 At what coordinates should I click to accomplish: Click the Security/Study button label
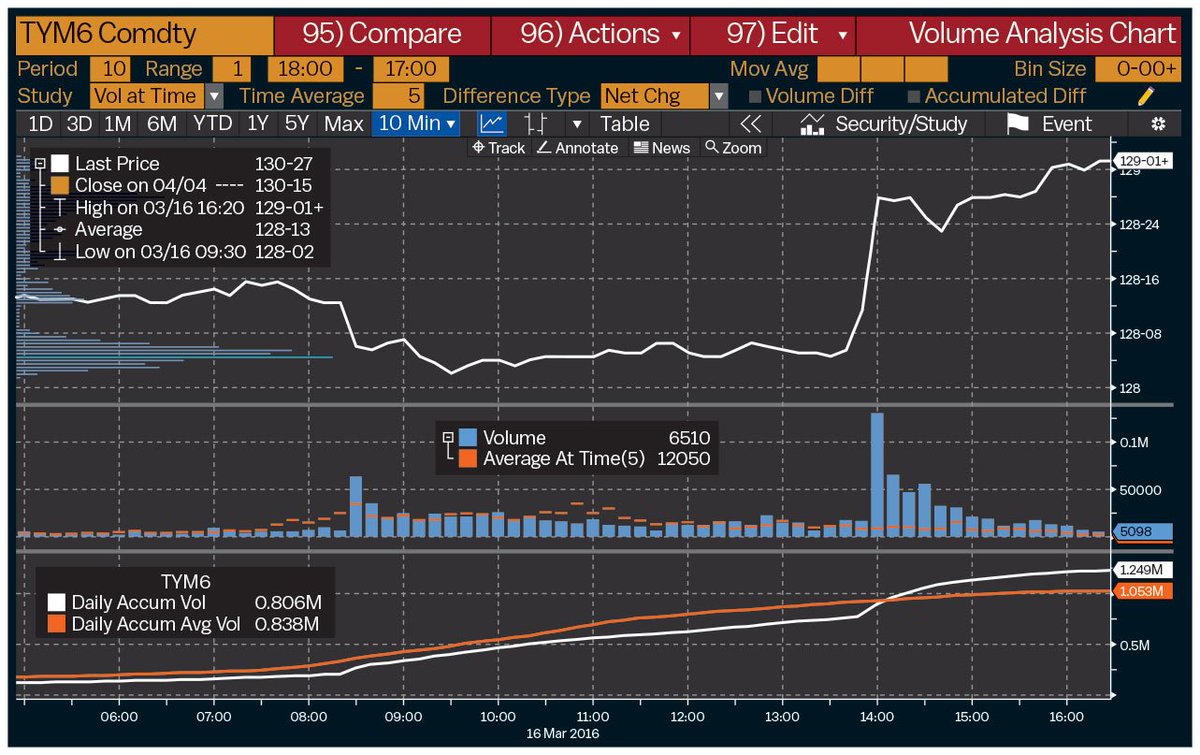(x=901, y=124)
